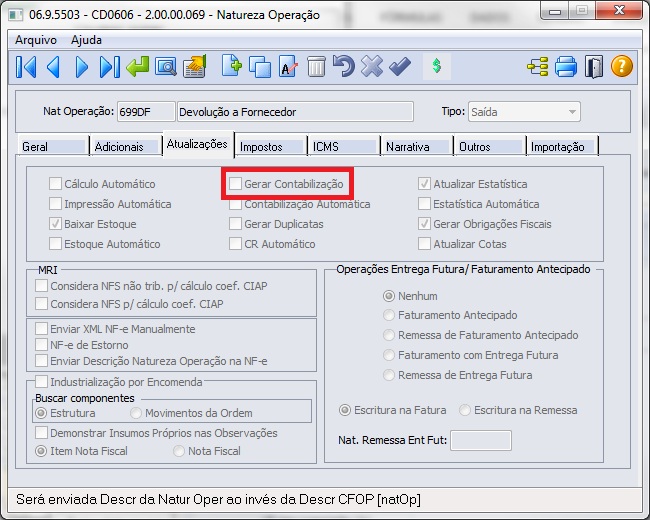The image size is (650, 520).
Task: Check Enviar Descrição Natureza Operação na NF-e
Action: (41, 361)
